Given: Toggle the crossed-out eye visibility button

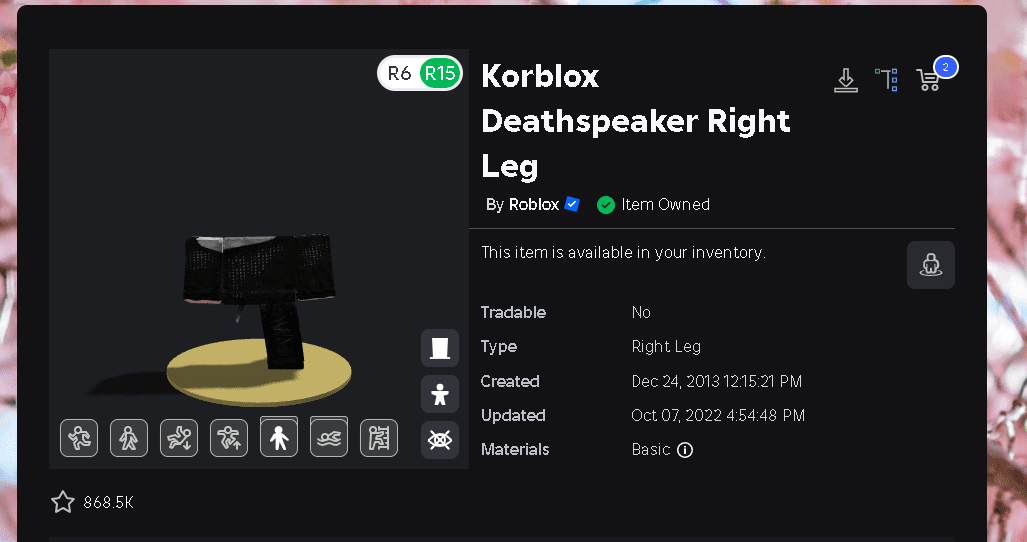Looking at the screenshot, I should 440,440.
